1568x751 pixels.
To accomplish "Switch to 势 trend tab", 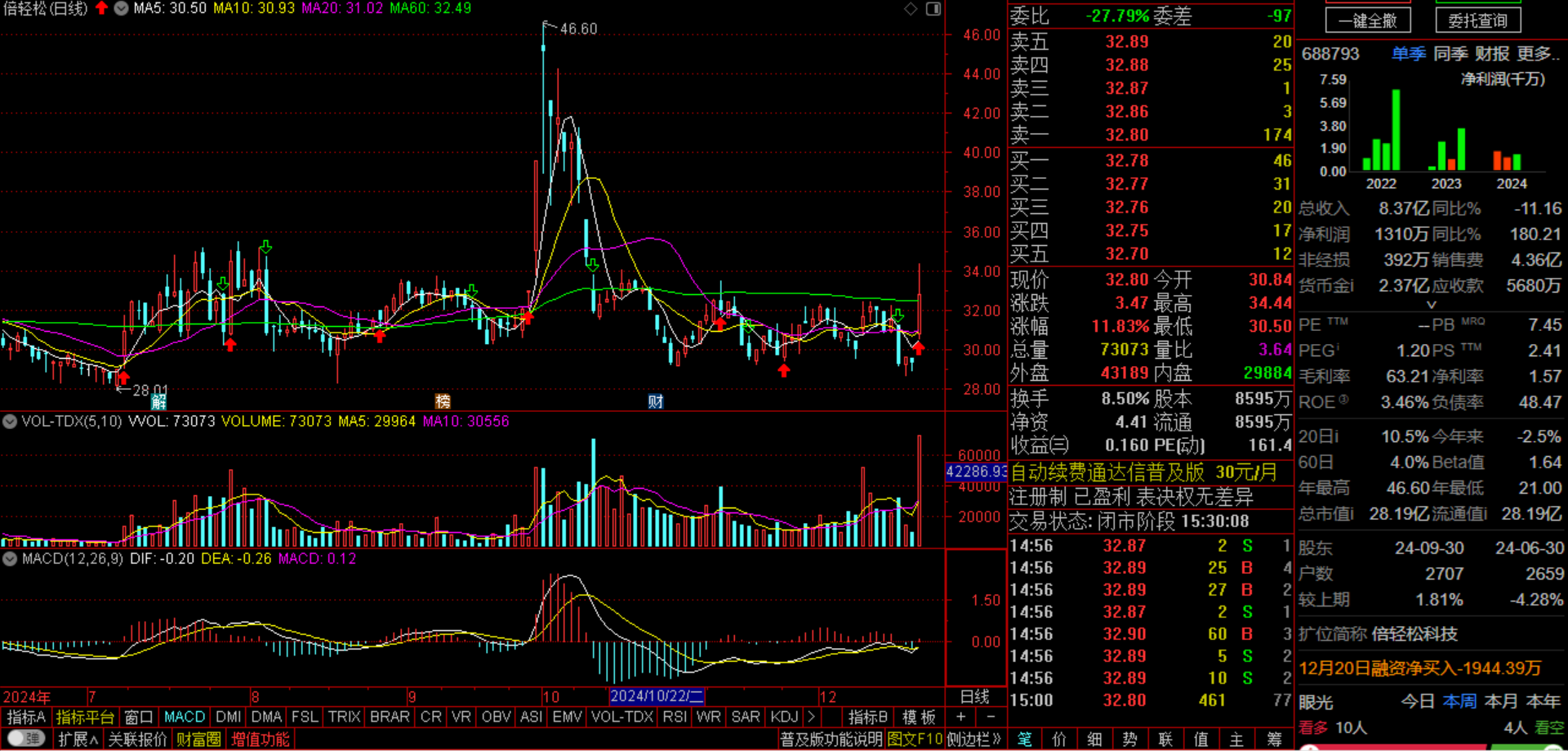I will 1130,740.
